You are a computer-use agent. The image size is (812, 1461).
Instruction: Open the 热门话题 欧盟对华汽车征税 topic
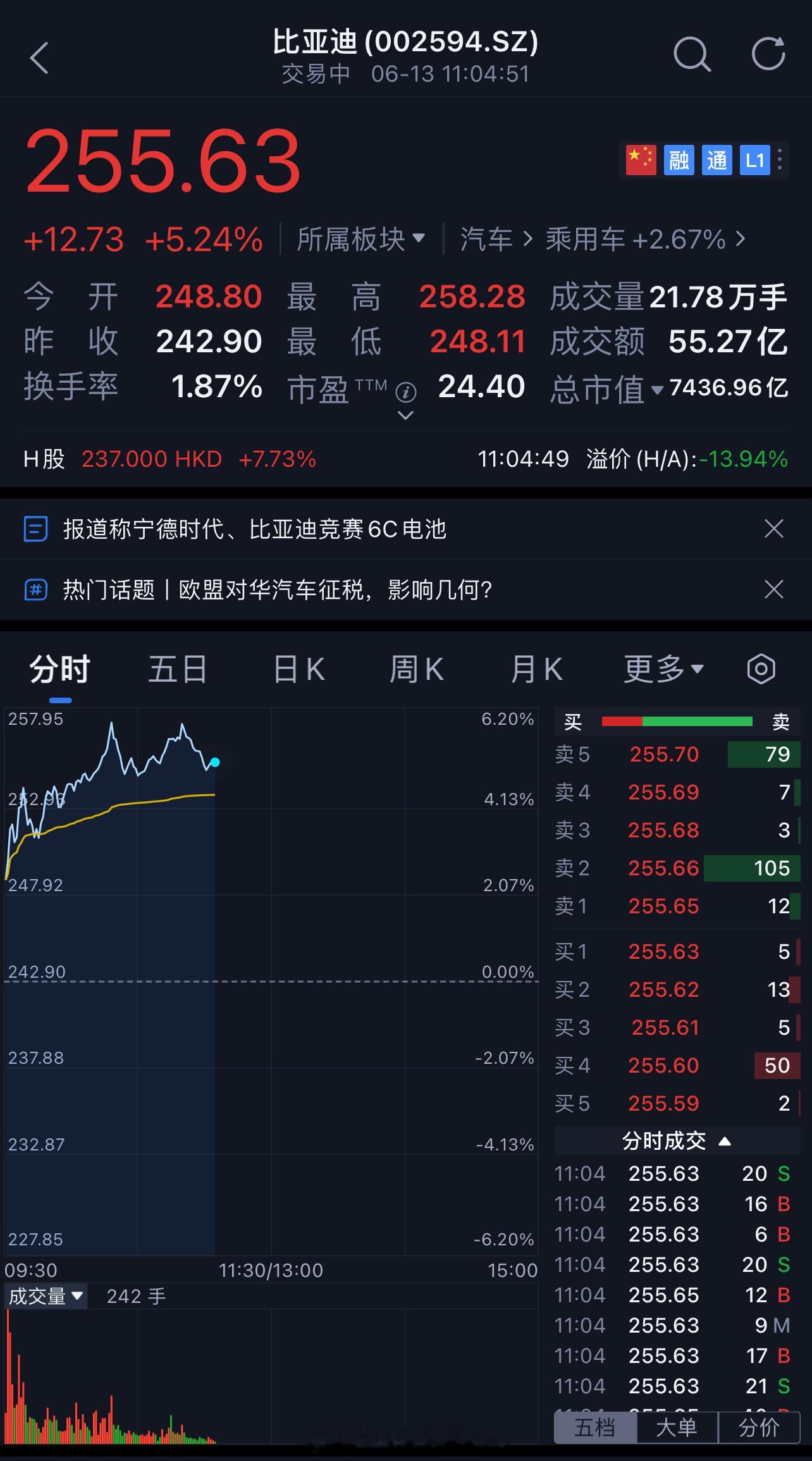coord(278,590)
